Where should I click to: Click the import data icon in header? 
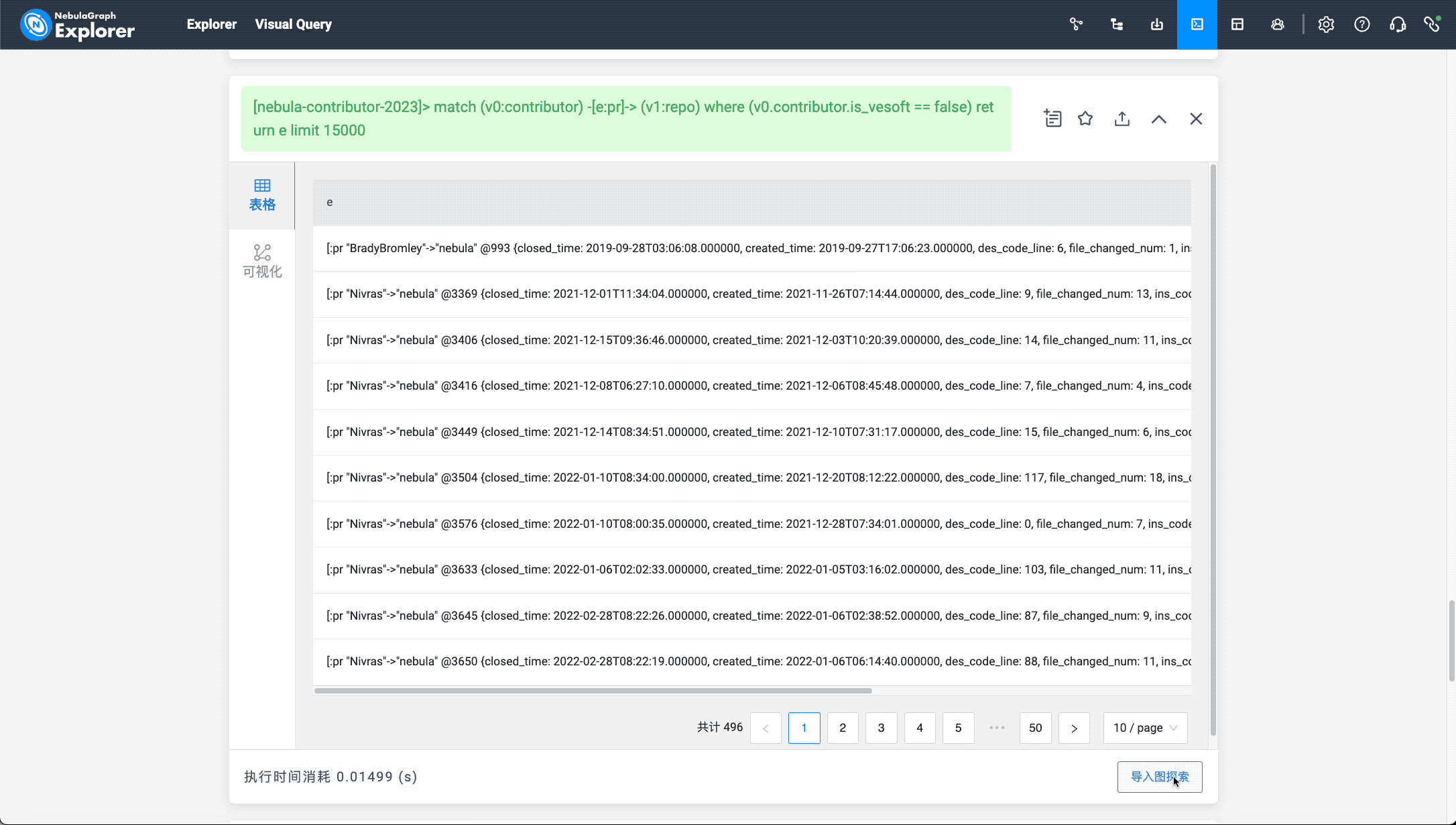[x=1157, y=25]
